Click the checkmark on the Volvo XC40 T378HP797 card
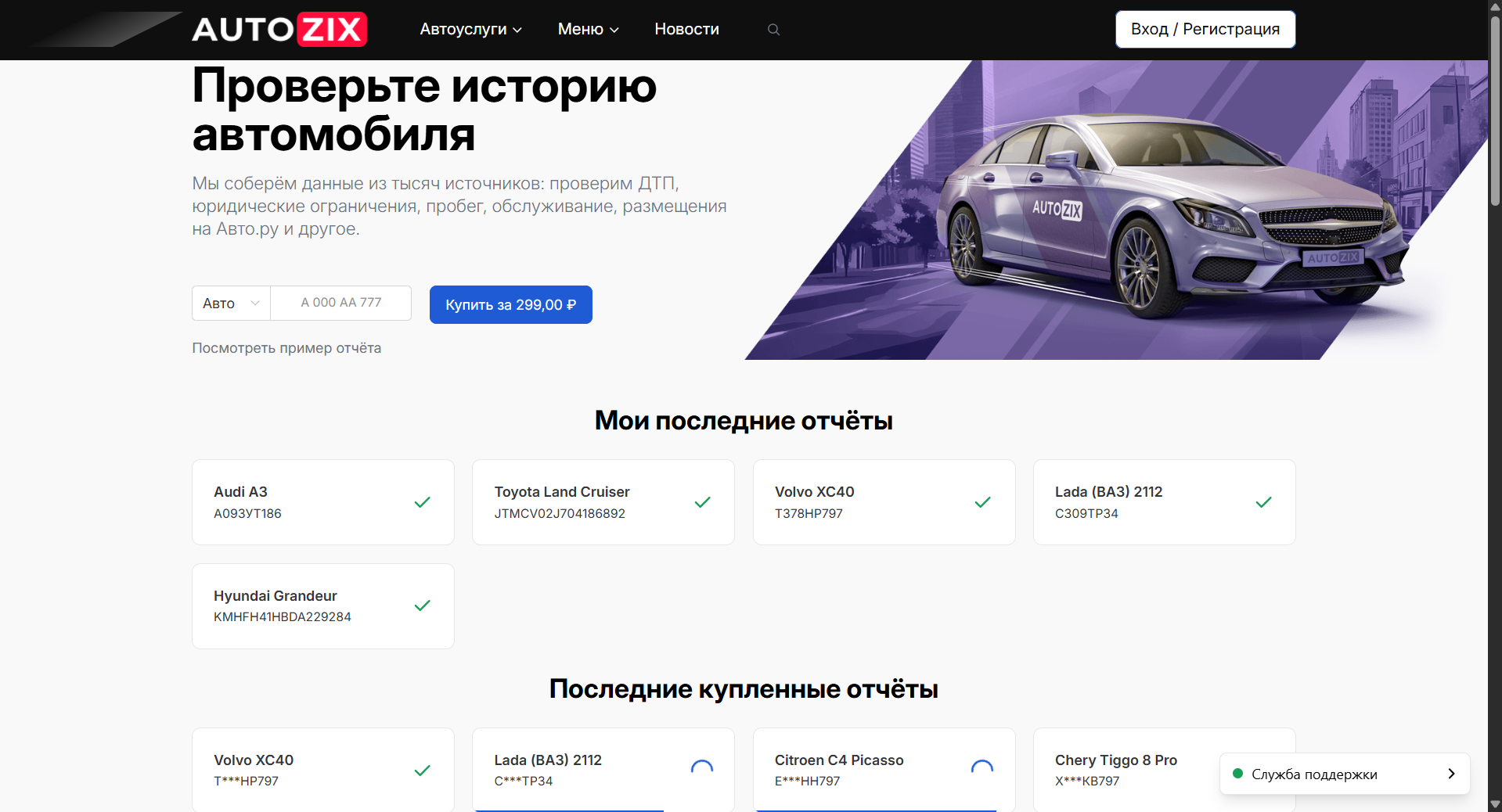Viewport: 1502px width, 812px height. (x=982, y=502)
